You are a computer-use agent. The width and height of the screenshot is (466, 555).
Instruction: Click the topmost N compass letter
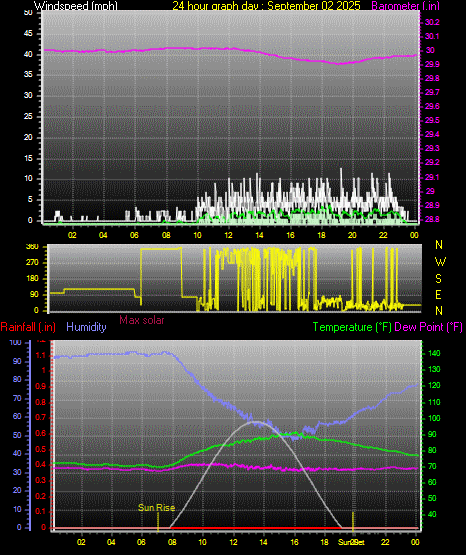coord(439,245)
